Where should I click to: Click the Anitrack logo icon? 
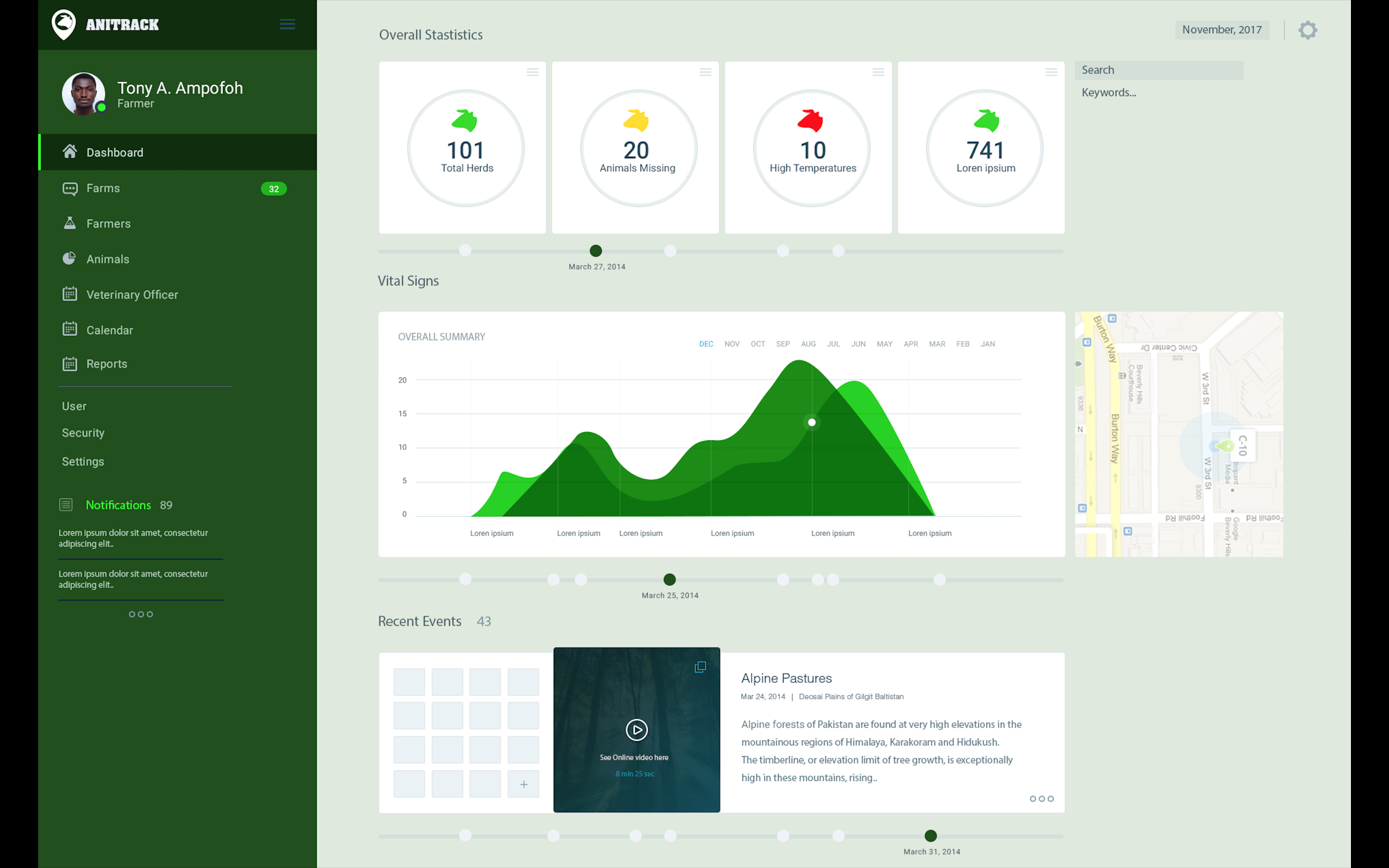pos(64,25)
